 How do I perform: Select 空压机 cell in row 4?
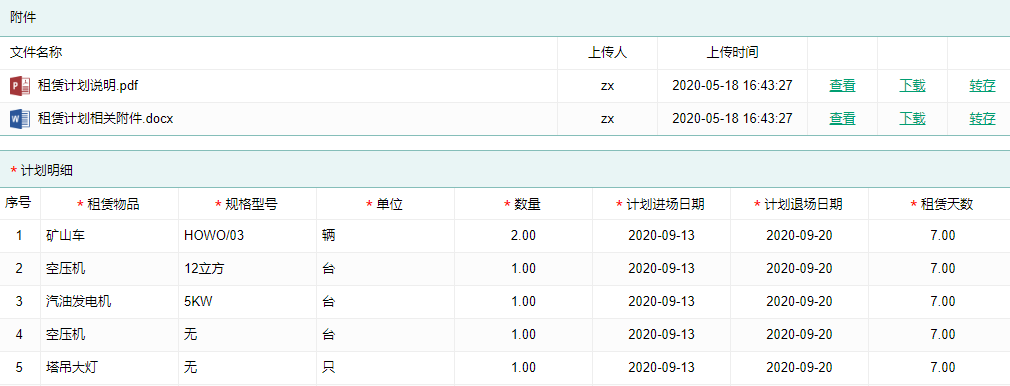pos(110,334)
